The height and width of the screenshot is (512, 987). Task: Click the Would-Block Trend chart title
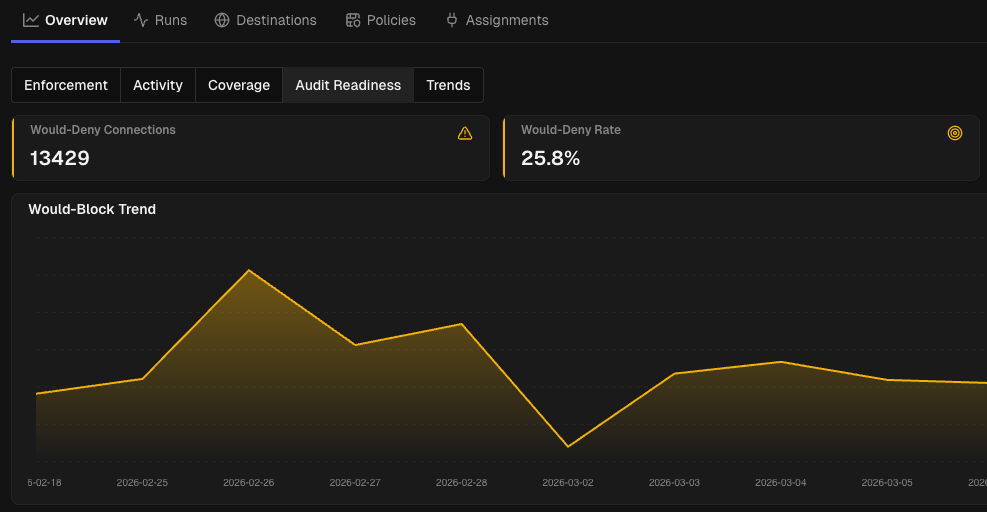click(x=92, y=209)
